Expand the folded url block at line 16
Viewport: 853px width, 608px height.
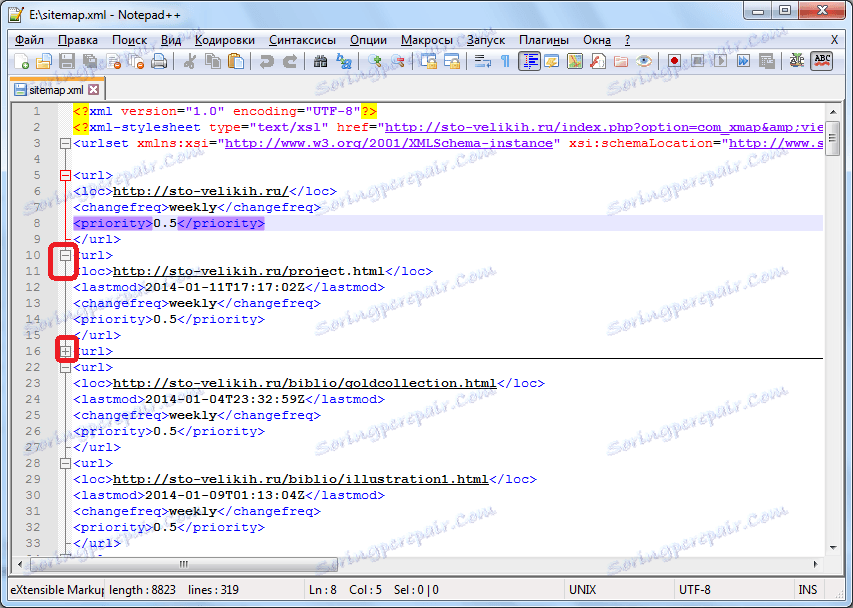point(64,351)
